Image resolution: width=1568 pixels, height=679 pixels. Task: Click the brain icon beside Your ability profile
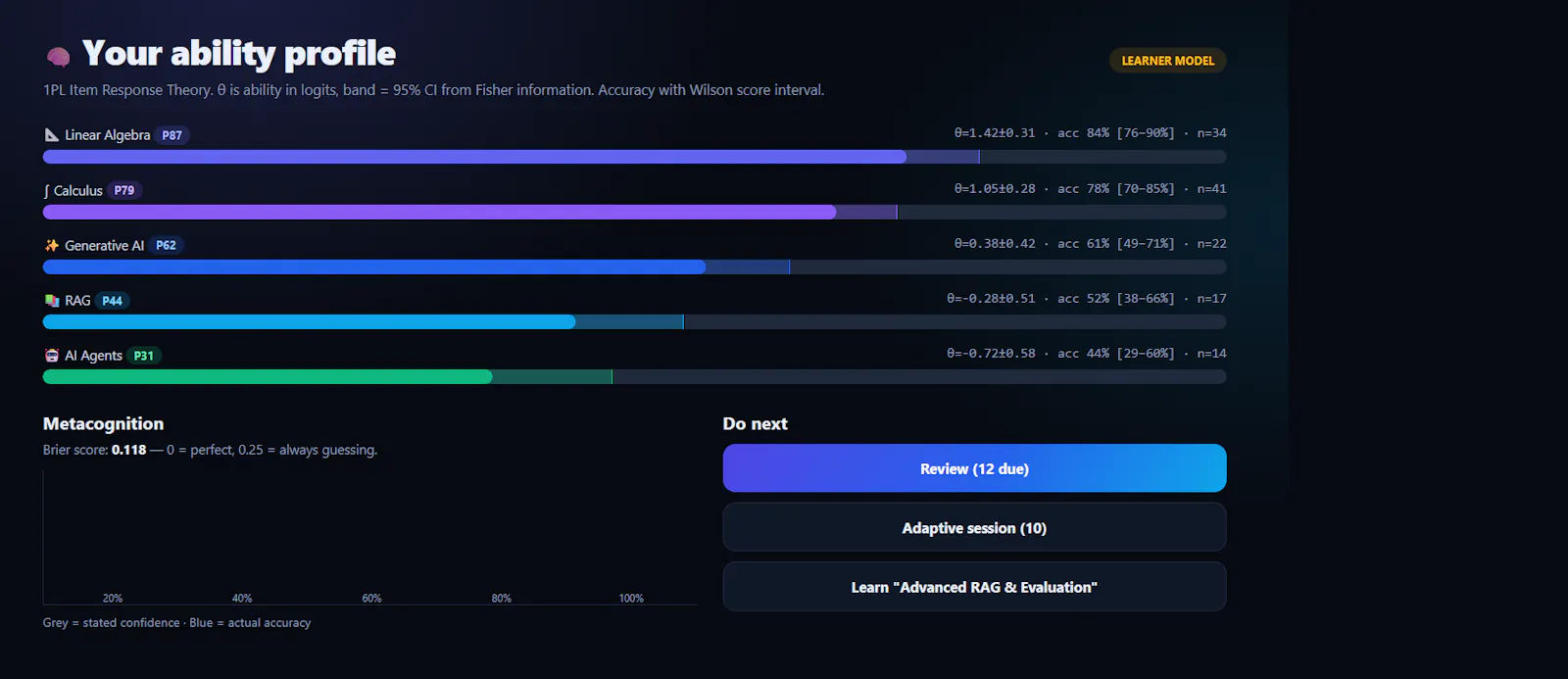click(x=58, y=57)
